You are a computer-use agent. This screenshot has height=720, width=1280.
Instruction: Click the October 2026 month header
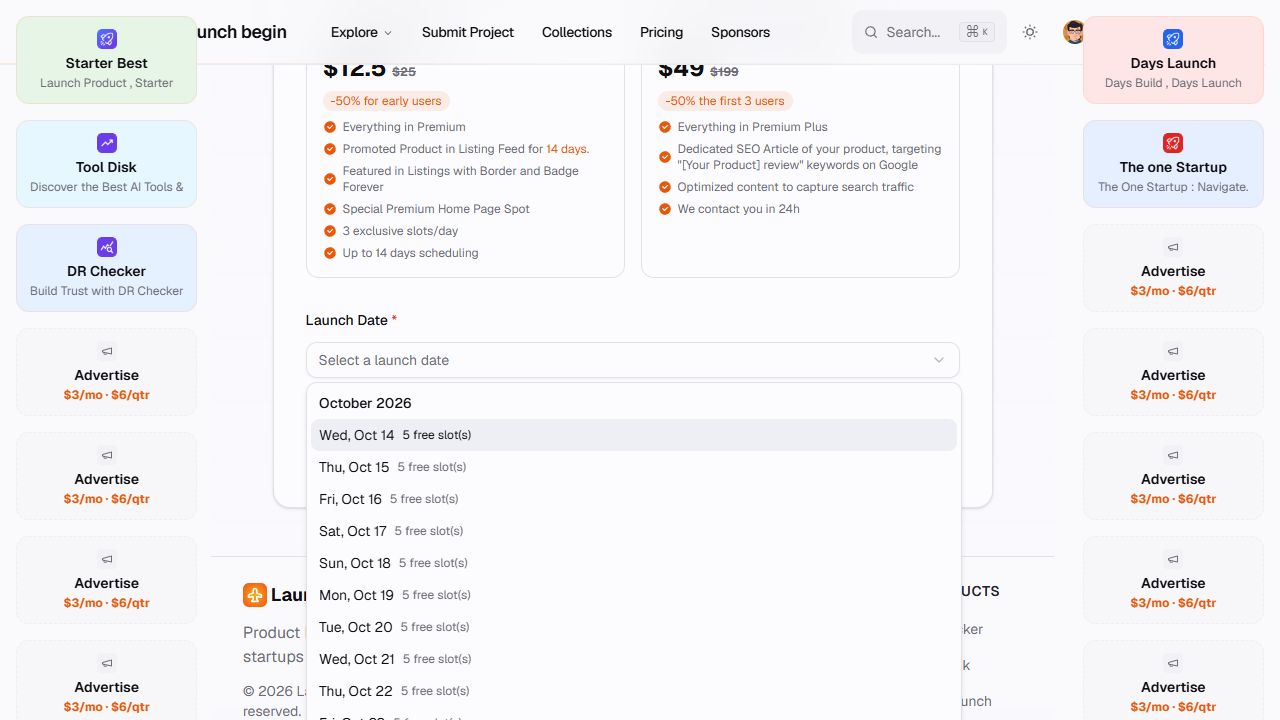pos(365,403)
